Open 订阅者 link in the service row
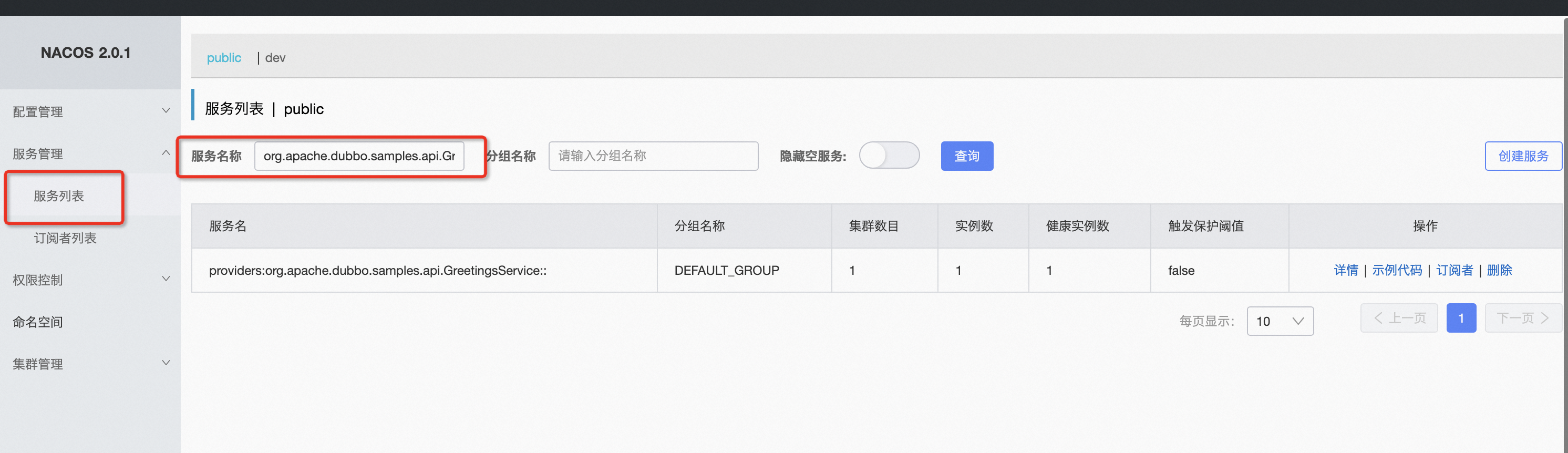This screenshot has height=453, width=1568. (1454, 270)
